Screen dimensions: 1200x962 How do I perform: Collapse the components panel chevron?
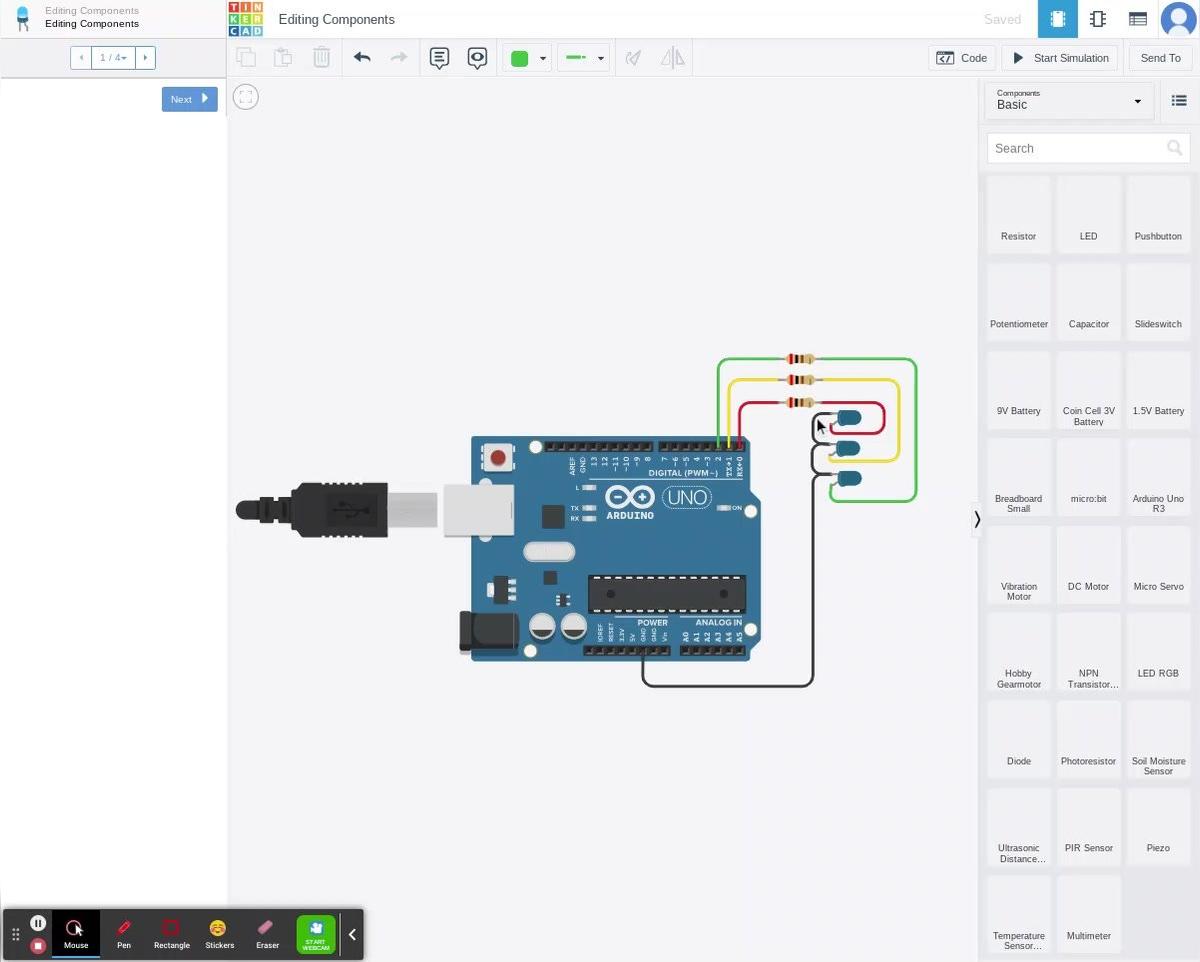coord(977,519)
